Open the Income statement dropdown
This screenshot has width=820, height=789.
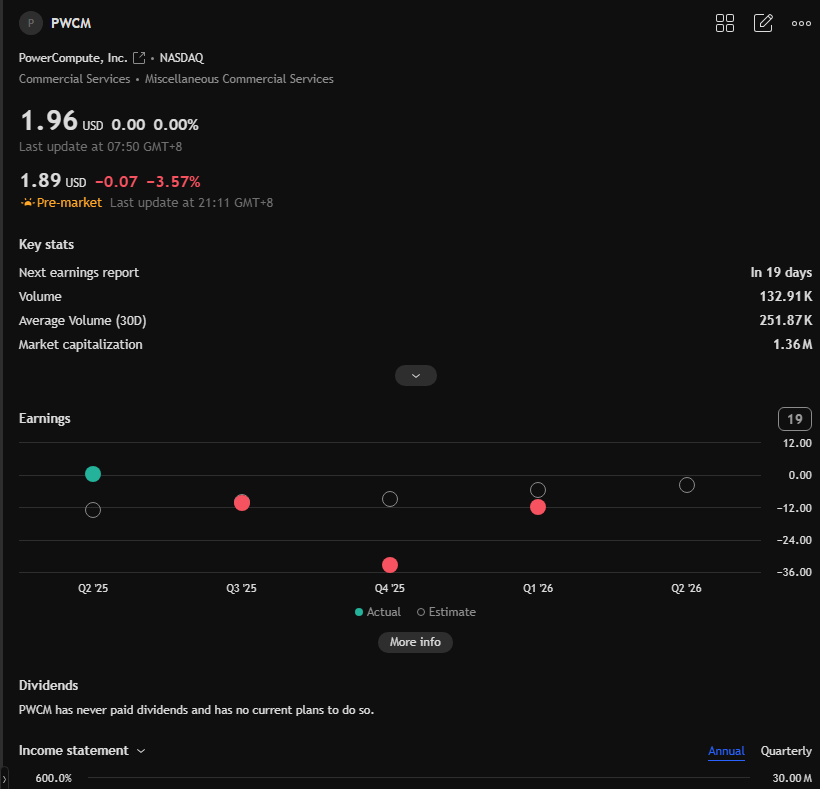point(82,750)
